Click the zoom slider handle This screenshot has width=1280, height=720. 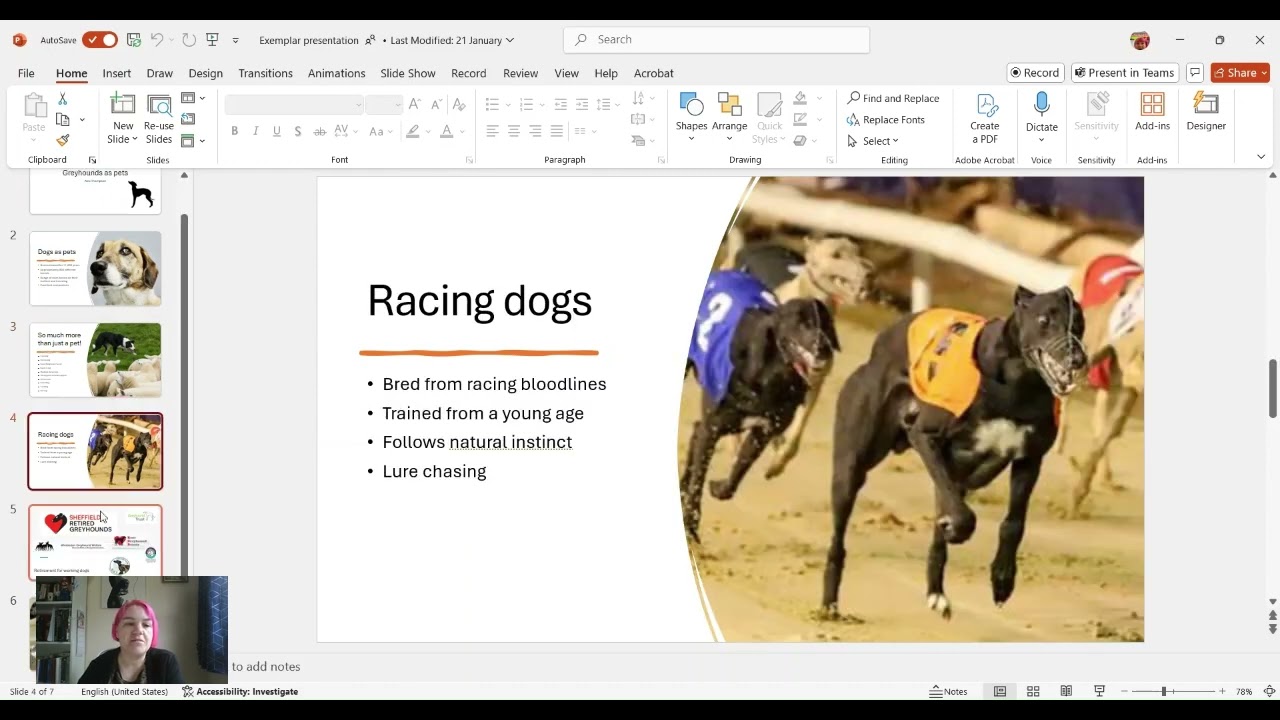click(1163, 691)
